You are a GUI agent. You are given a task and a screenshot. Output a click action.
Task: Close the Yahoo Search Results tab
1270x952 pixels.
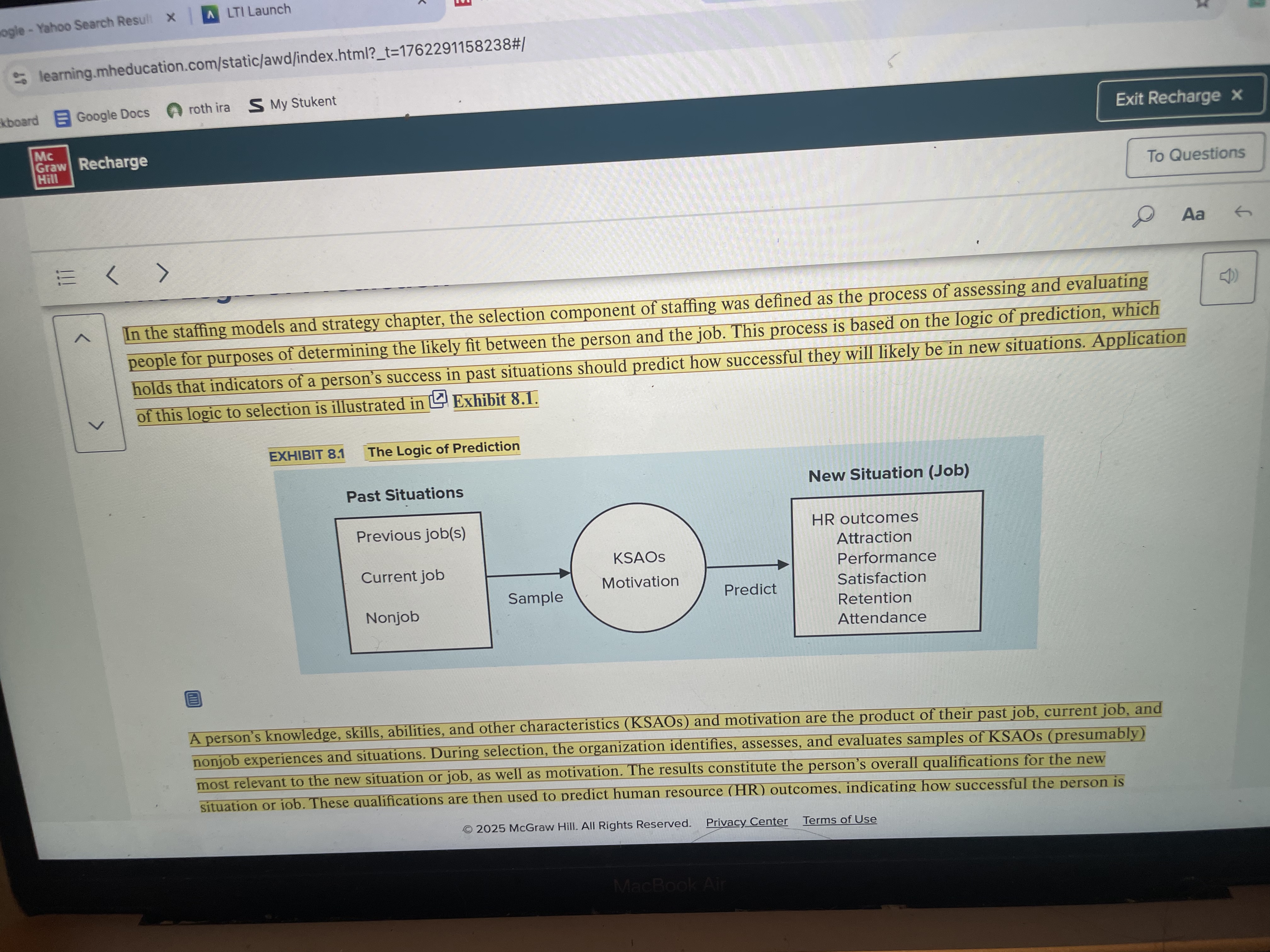[170, 18]
